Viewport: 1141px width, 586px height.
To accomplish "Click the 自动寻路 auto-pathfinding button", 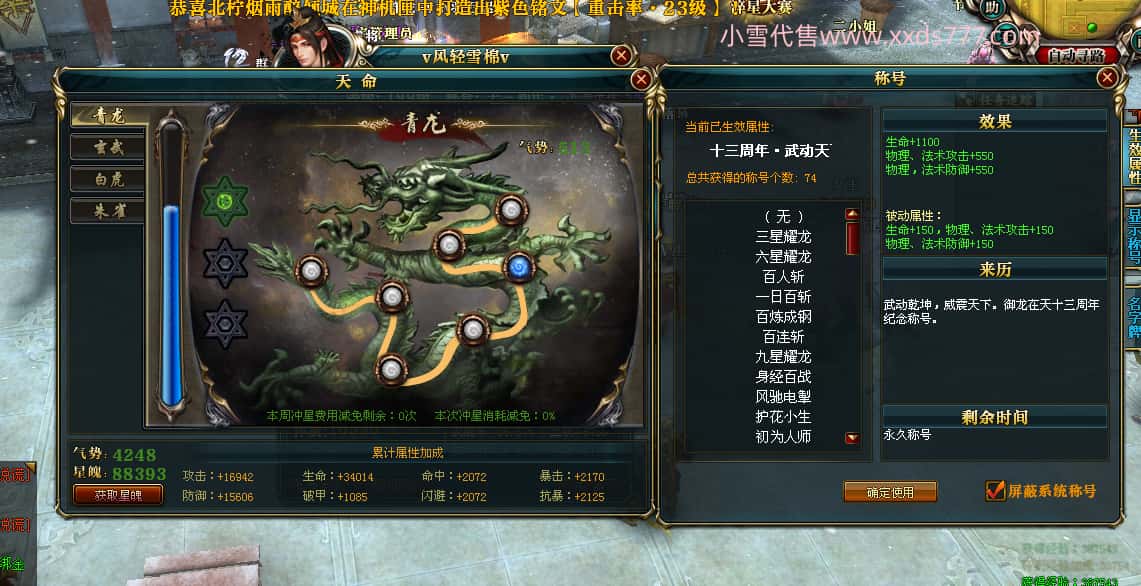I will [x=1078, y=55].
